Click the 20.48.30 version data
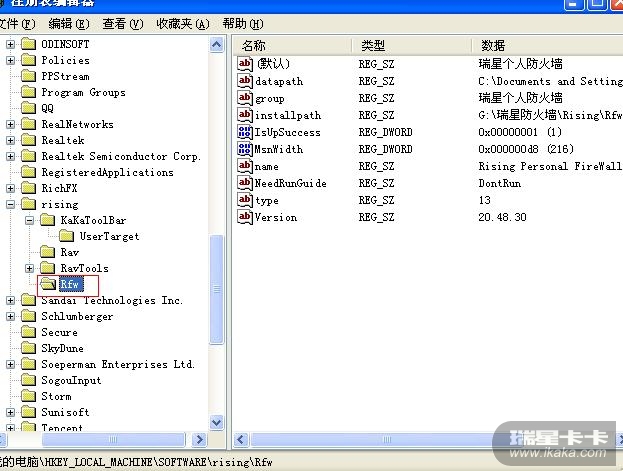Screen dimensions: 623x471 [502, 217]
